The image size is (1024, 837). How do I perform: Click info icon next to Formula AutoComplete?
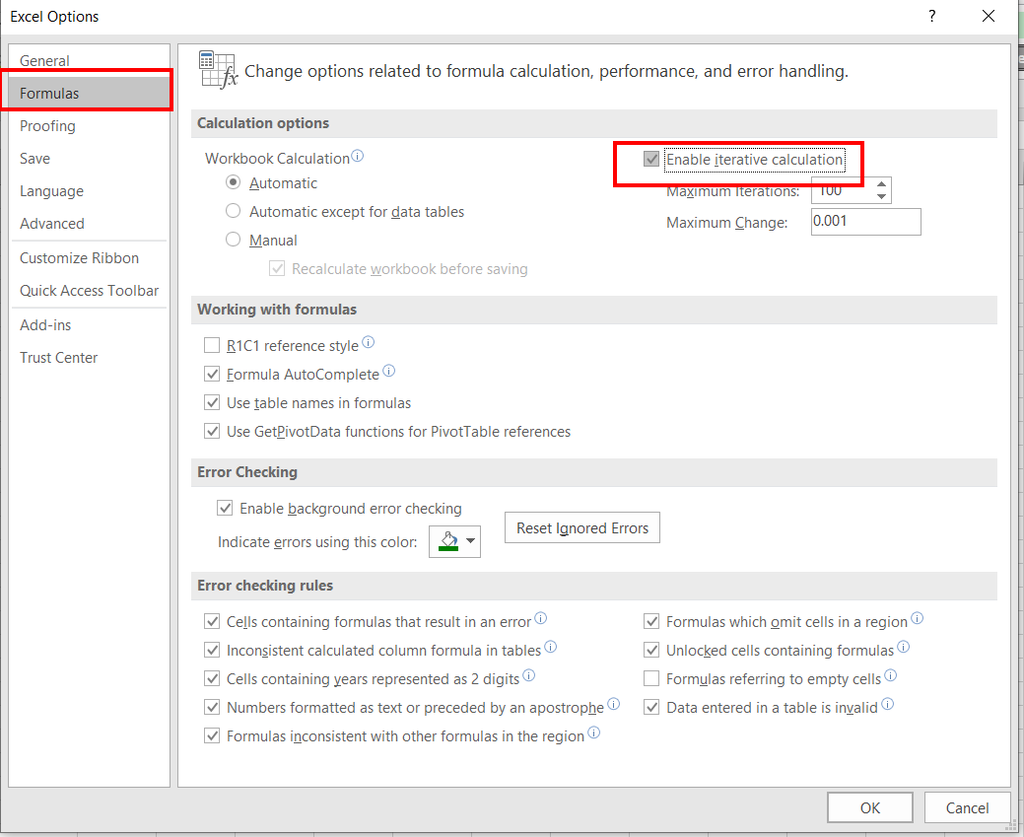[389, 371]
